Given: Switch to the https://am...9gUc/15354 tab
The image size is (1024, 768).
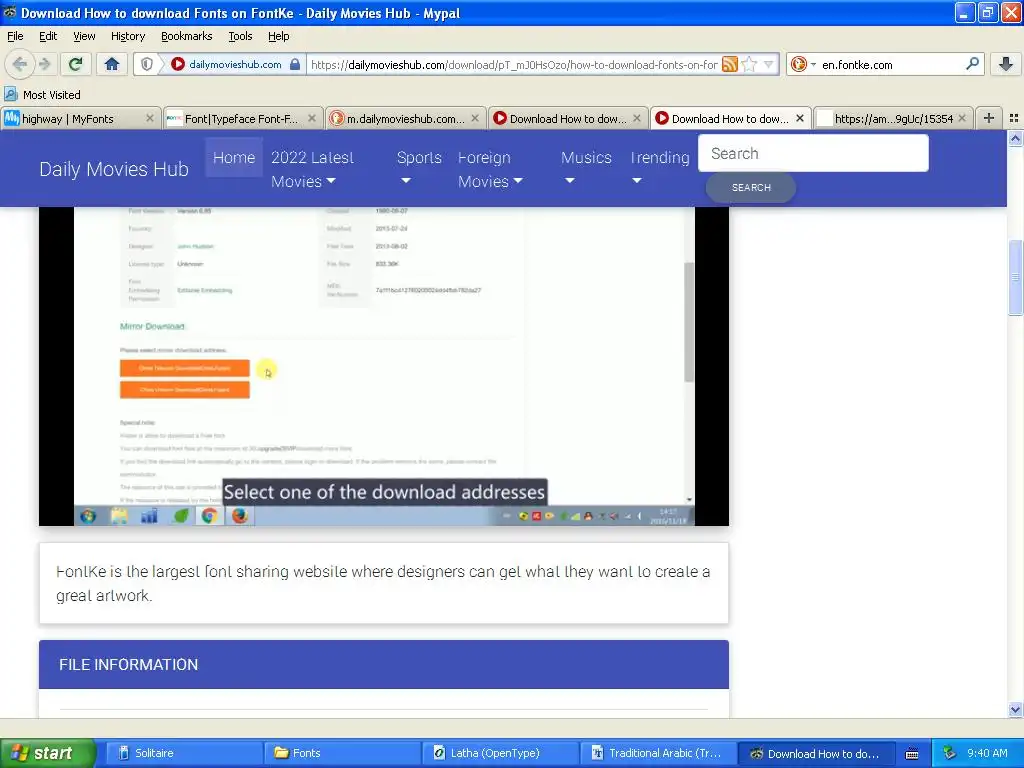Looking at the screenshot, I should click(893, 118).
